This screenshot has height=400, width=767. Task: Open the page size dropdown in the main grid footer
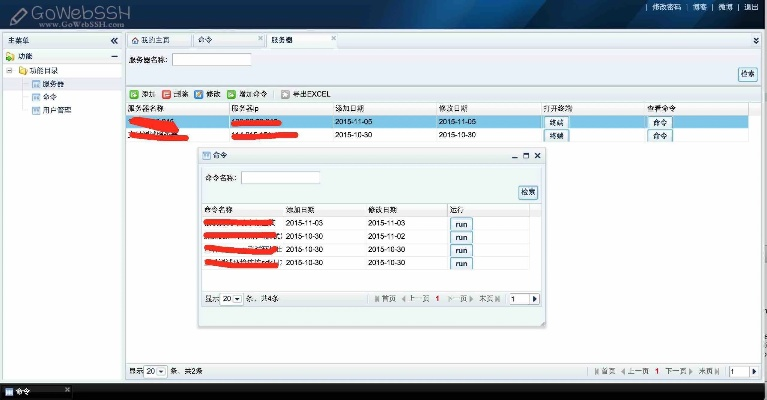[161, 372]
